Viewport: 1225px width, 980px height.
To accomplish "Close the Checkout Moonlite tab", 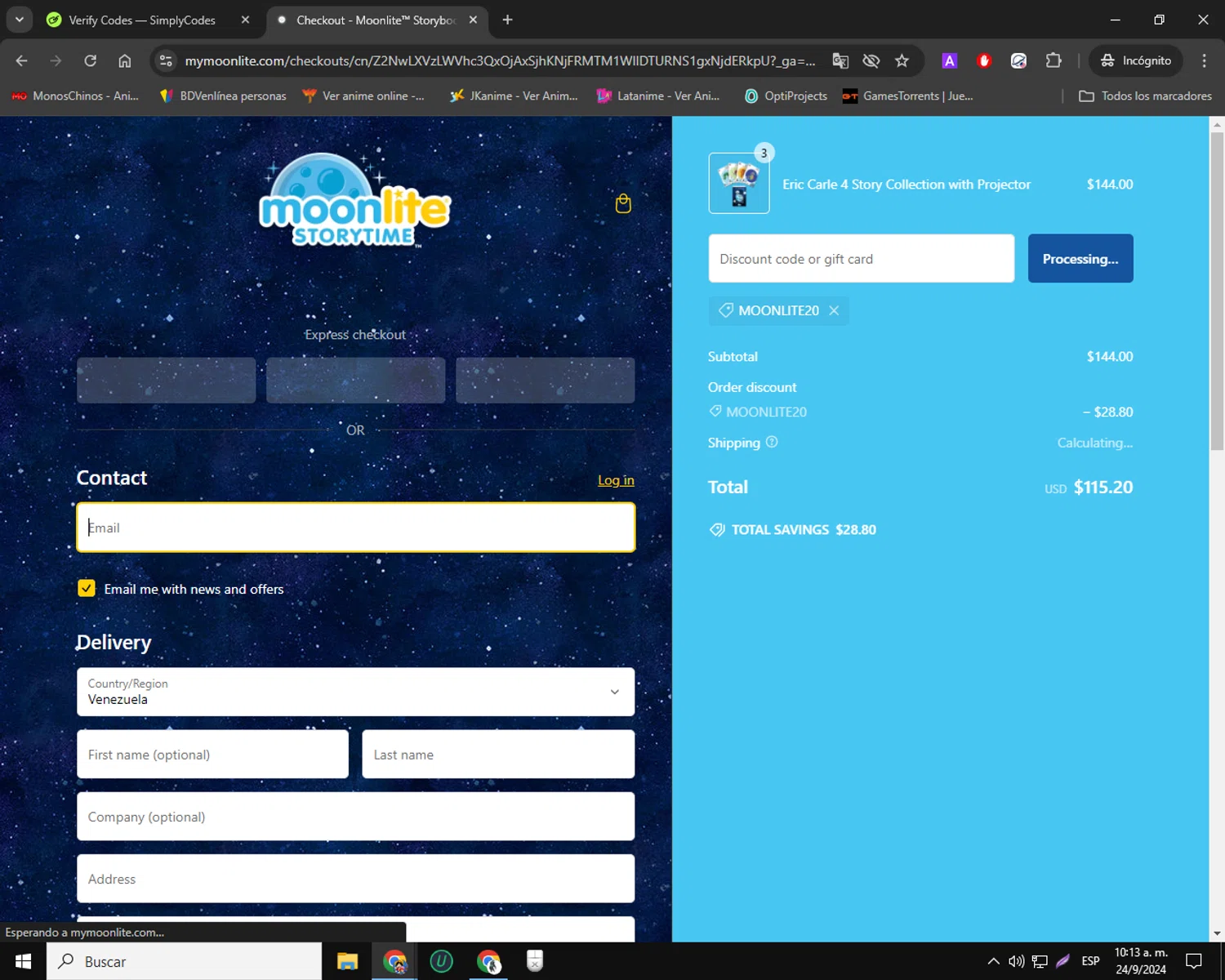I will pyautogui.click(x=473, y=20).
